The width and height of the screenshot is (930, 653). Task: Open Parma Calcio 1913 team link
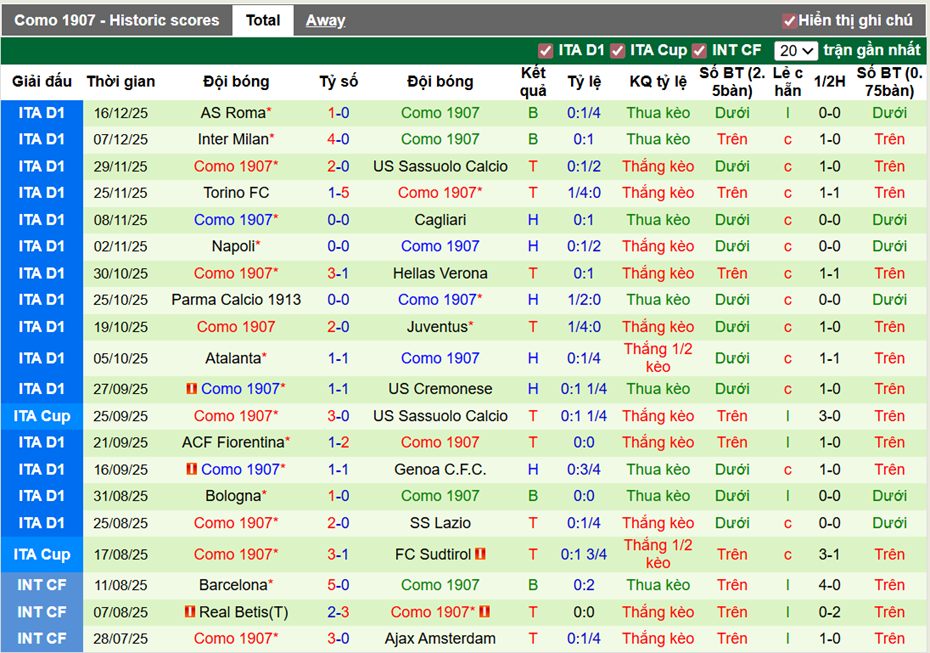pyautogui.click(x=236, y=300)
